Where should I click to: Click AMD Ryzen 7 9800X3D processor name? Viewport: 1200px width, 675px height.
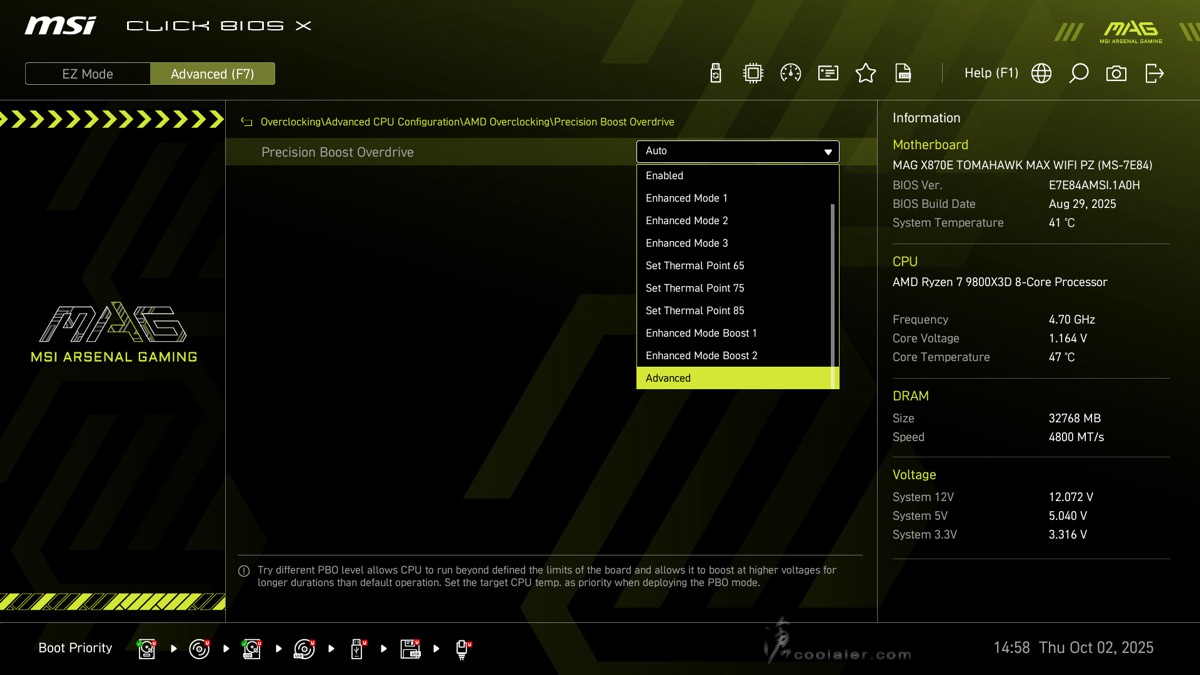[1000, 282]
